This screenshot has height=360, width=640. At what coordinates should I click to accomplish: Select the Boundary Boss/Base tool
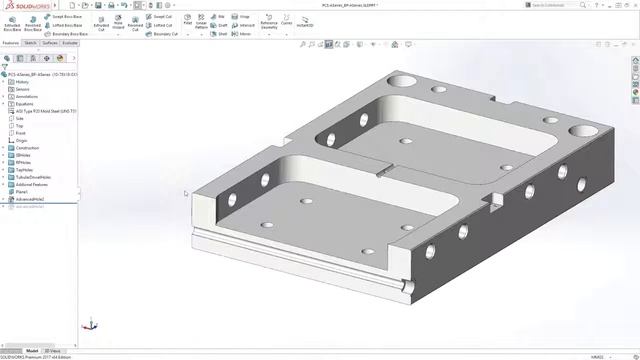click(66, 34)
